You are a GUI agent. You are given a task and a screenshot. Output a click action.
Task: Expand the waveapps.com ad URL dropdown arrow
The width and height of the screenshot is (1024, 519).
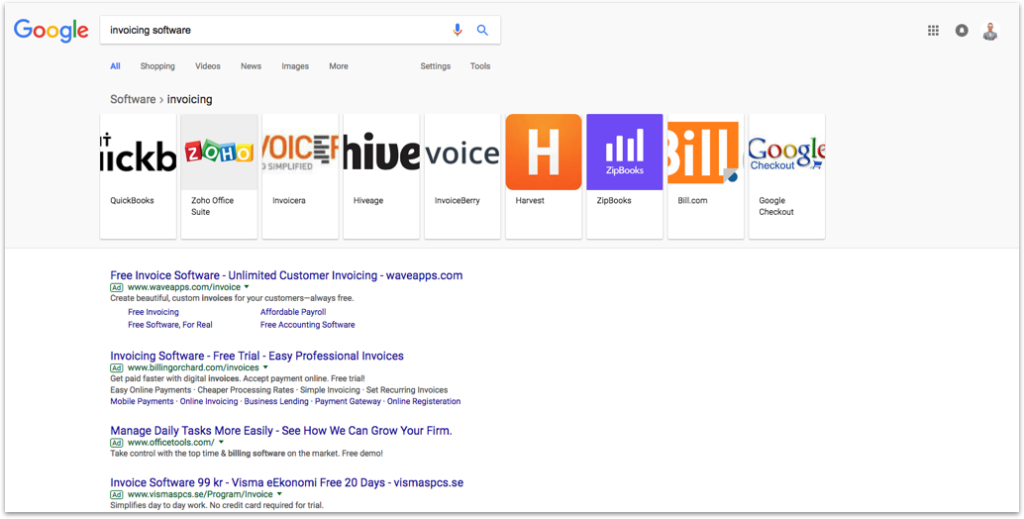coord(246,287)
